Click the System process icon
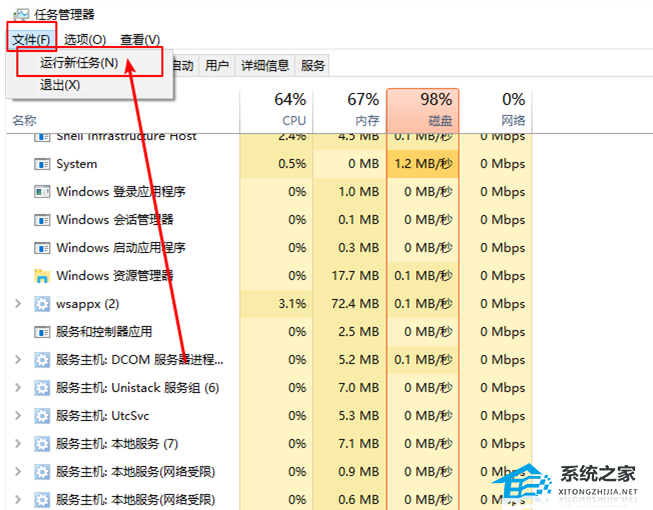The image size is (653, 510). pyautogui.click(x=42, y=164)
